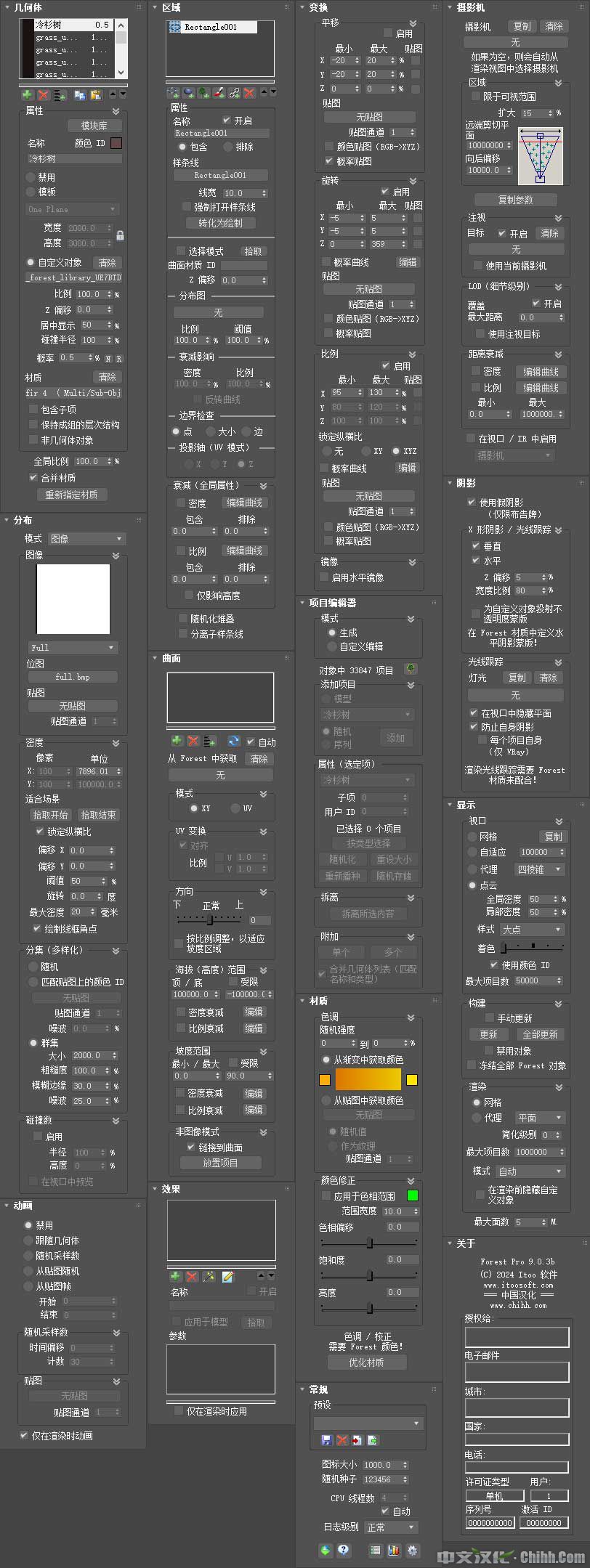590x1568 pixels.
Task: Toggle 仅在渲染时动画 checkbox
Action: click(23, 1436)
